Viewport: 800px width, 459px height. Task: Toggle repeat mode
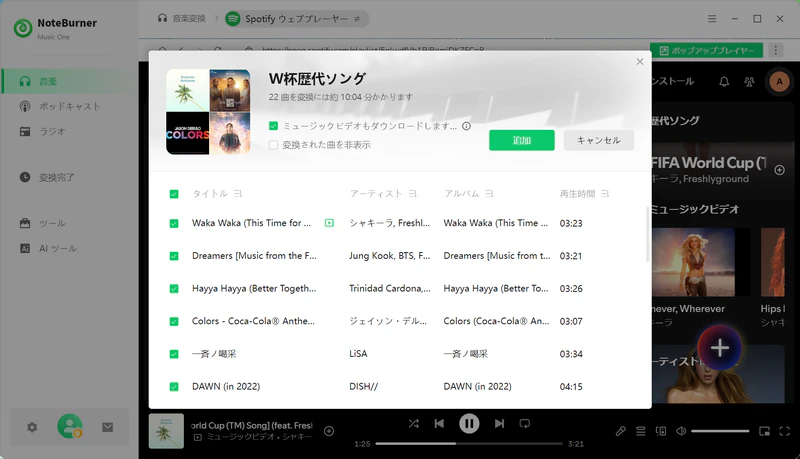[x=524, y=423]
